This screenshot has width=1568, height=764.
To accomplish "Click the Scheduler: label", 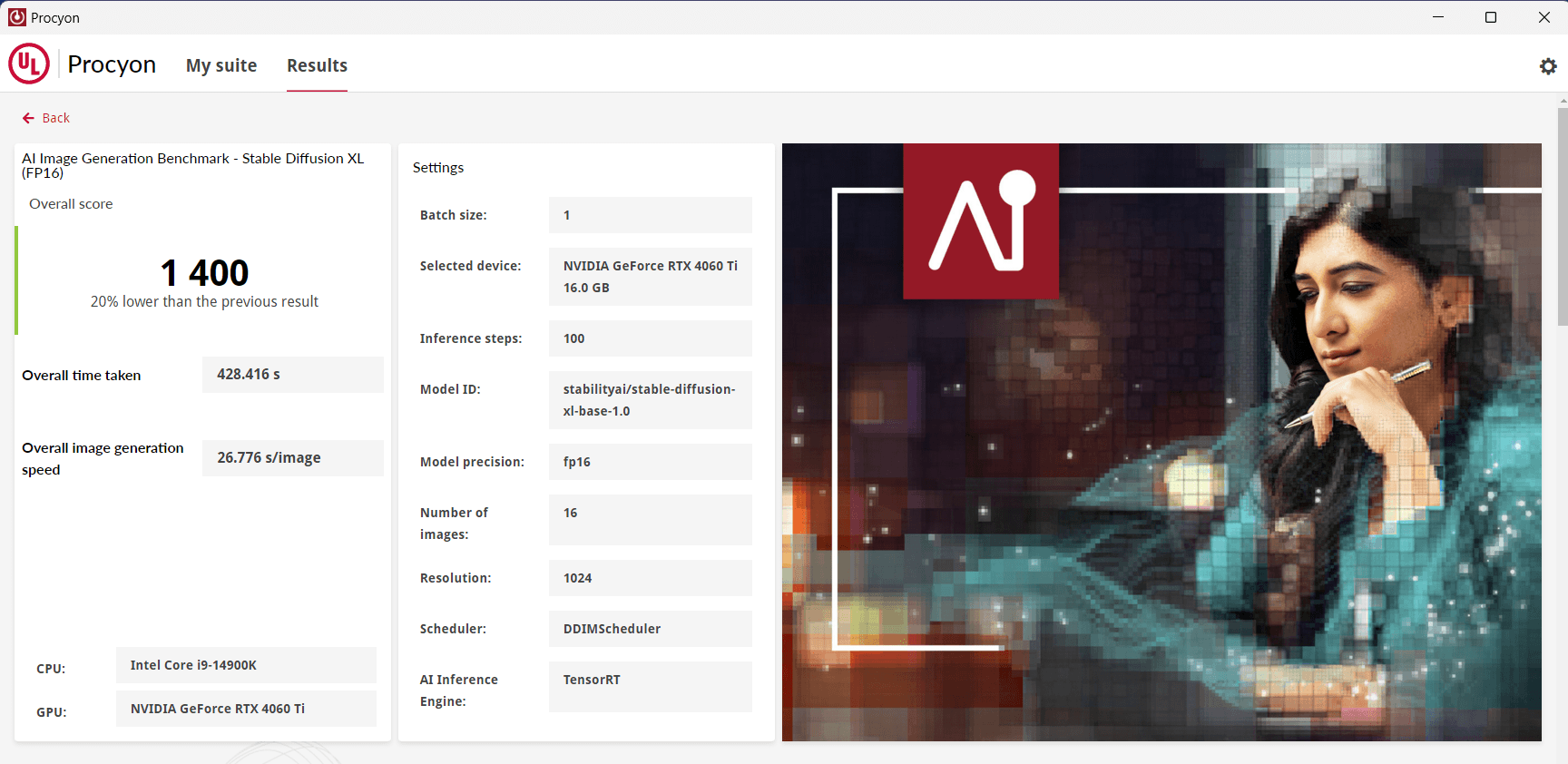I will pyautogui.click(x=453, y=629).
